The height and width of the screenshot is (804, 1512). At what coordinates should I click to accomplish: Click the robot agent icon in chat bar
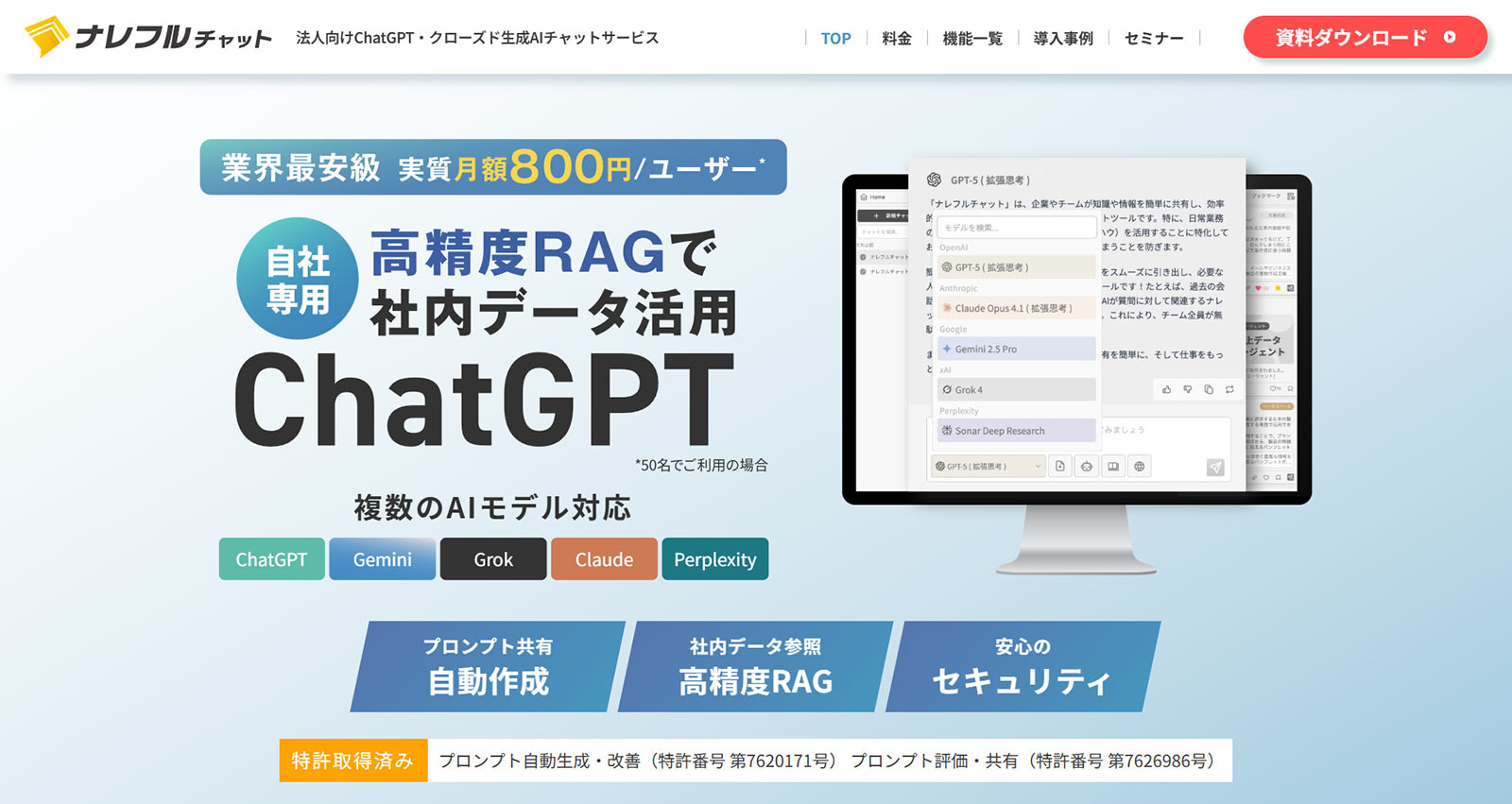tap(1087, 466)
